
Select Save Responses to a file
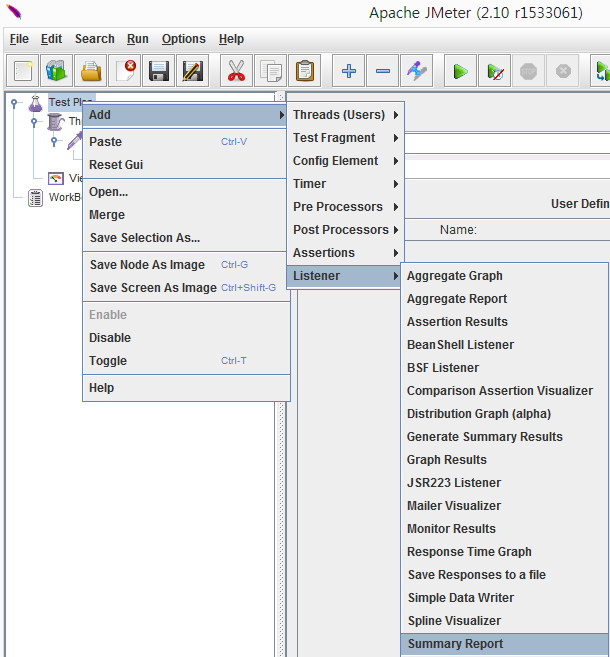(x=504, y=575)
